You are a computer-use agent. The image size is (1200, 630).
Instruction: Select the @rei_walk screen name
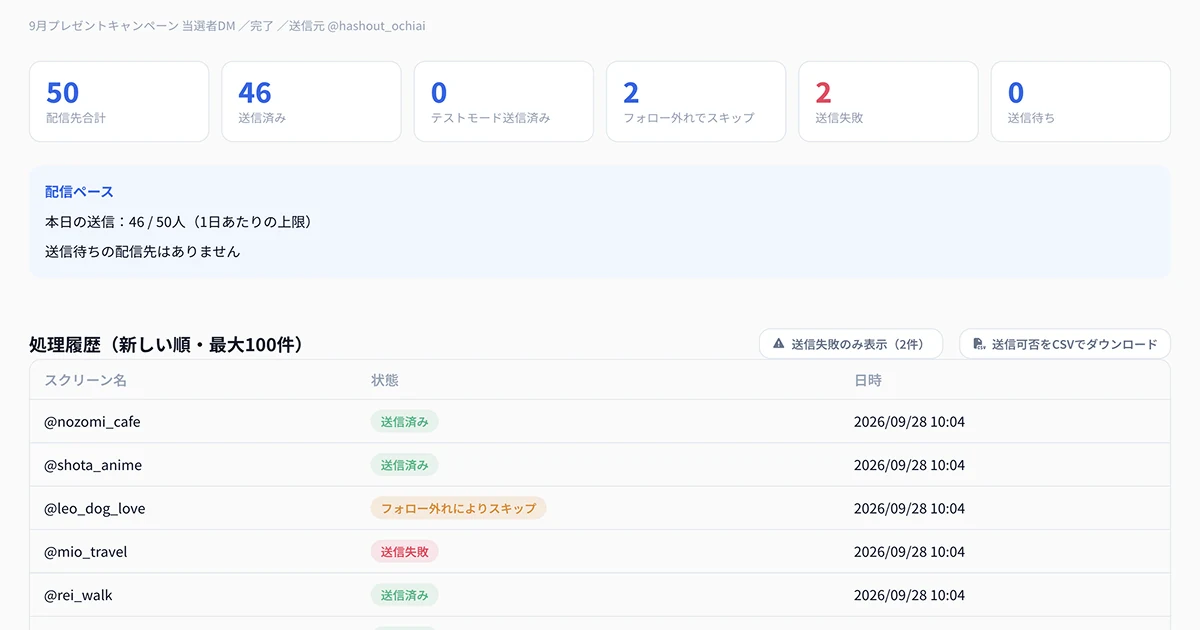pos(78,595)
